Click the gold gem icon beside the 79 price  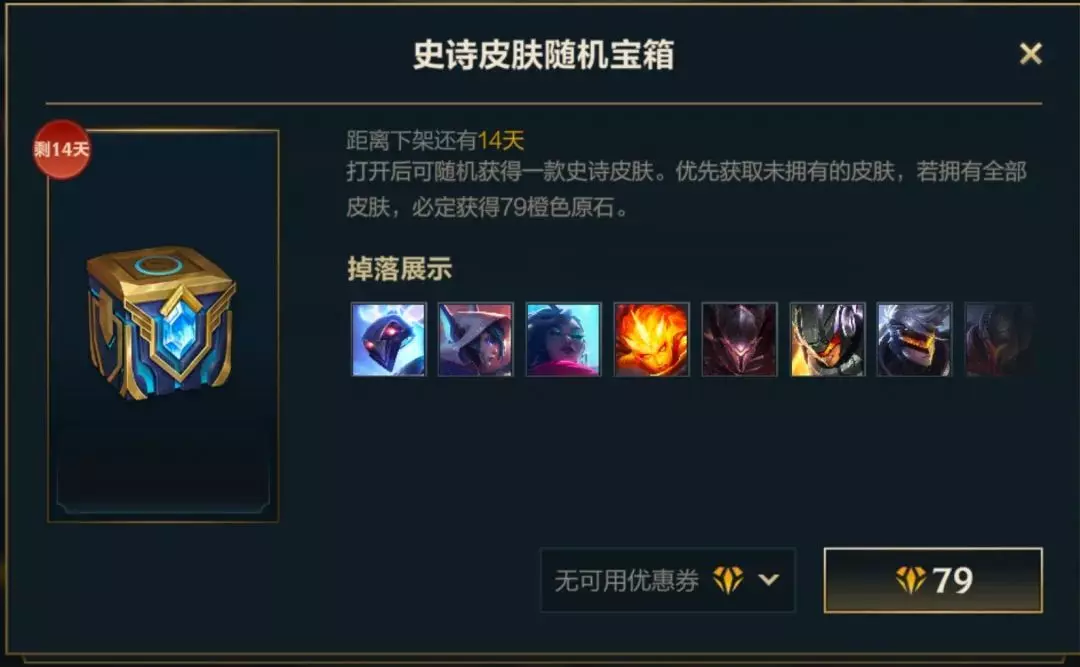pos(911,580)
